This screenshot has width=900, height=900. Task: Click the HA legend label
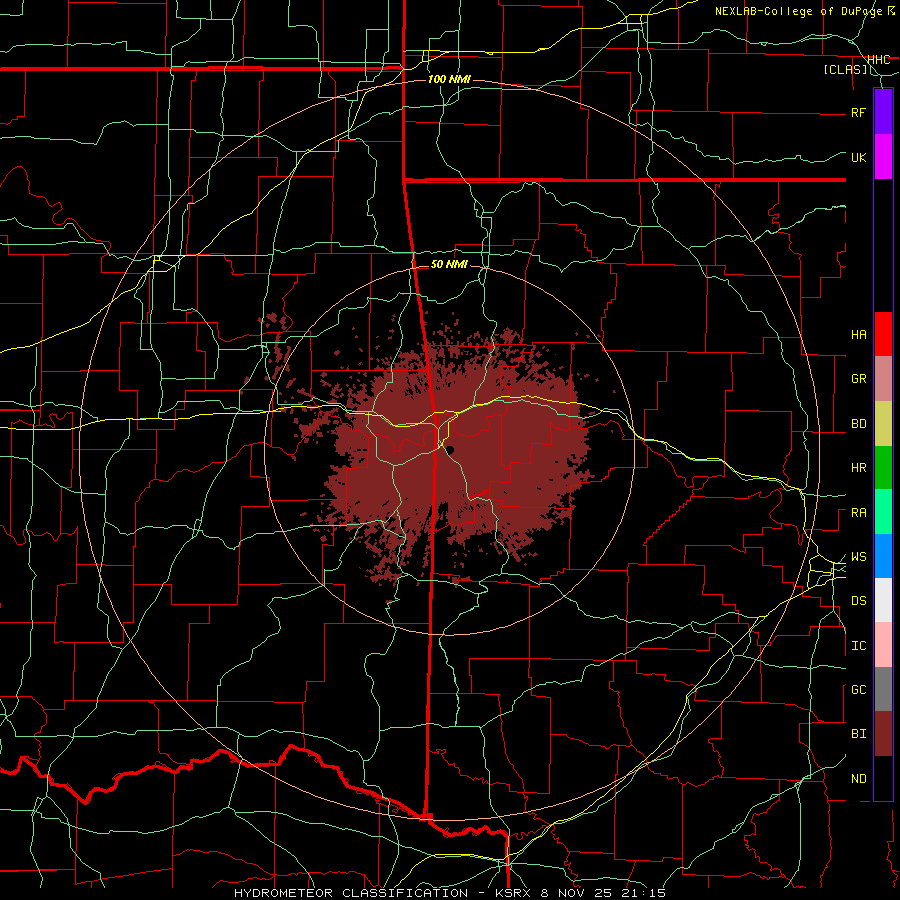pos(858,335)
